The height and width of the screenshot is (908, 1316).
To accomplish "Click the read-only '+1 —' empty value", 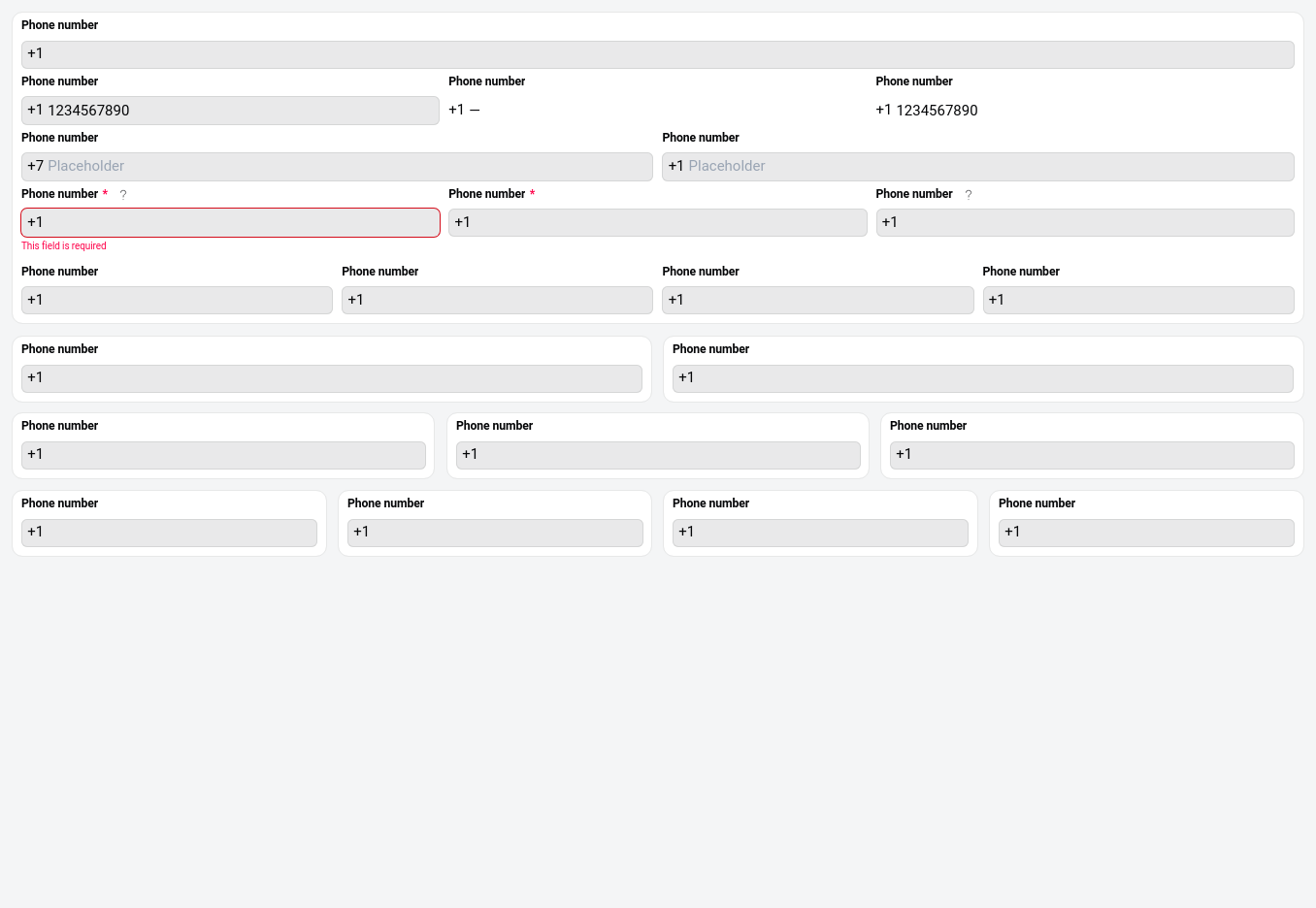I will (464, 111).
